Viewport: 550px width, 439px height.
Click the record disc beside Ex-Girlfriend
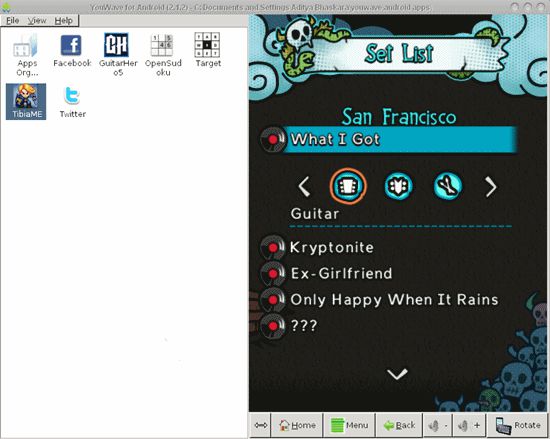click(x=273, y=273)
